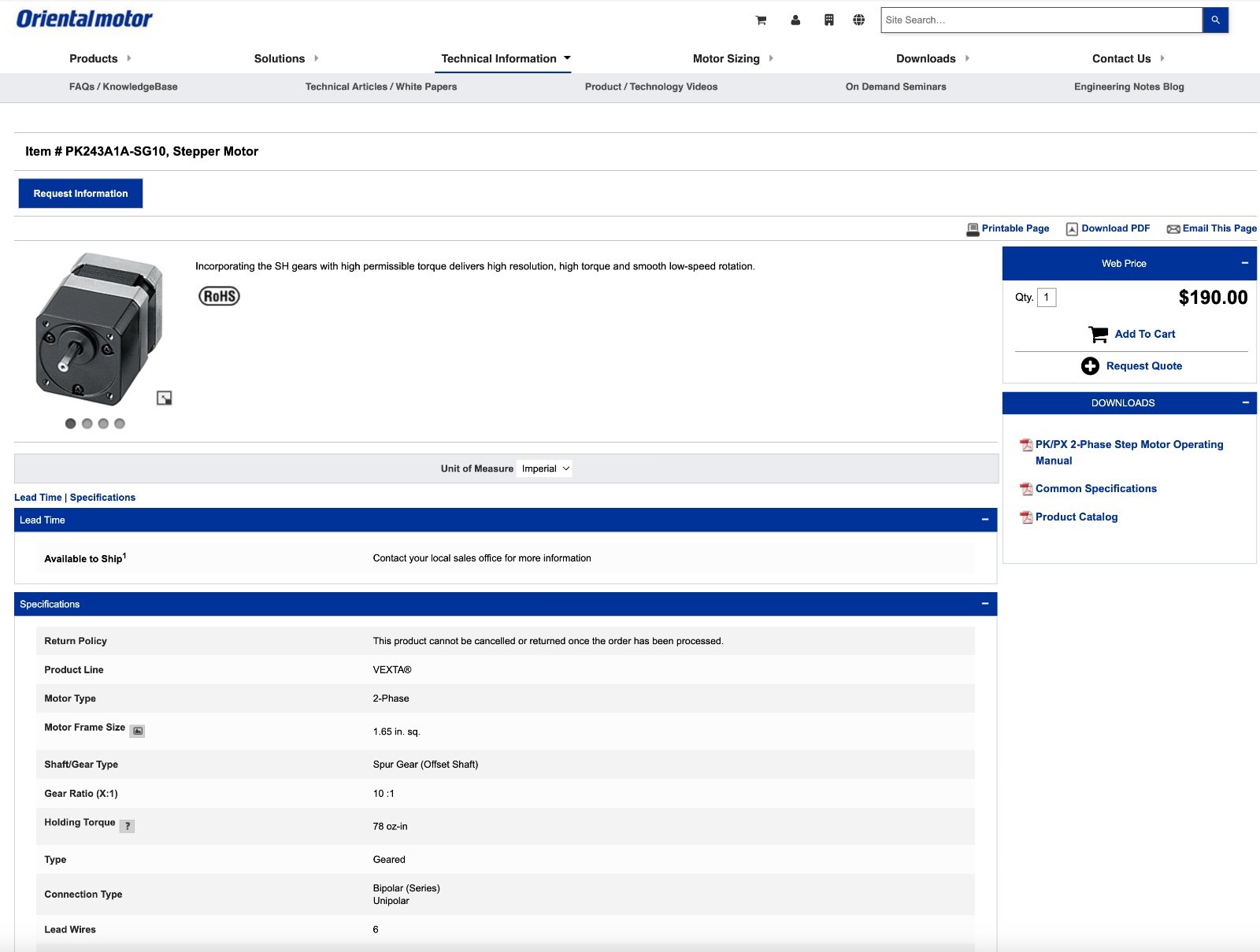Open the Common Specifications download
1260x952 pixels.
pyautogui.click(x=1096, y=489)
